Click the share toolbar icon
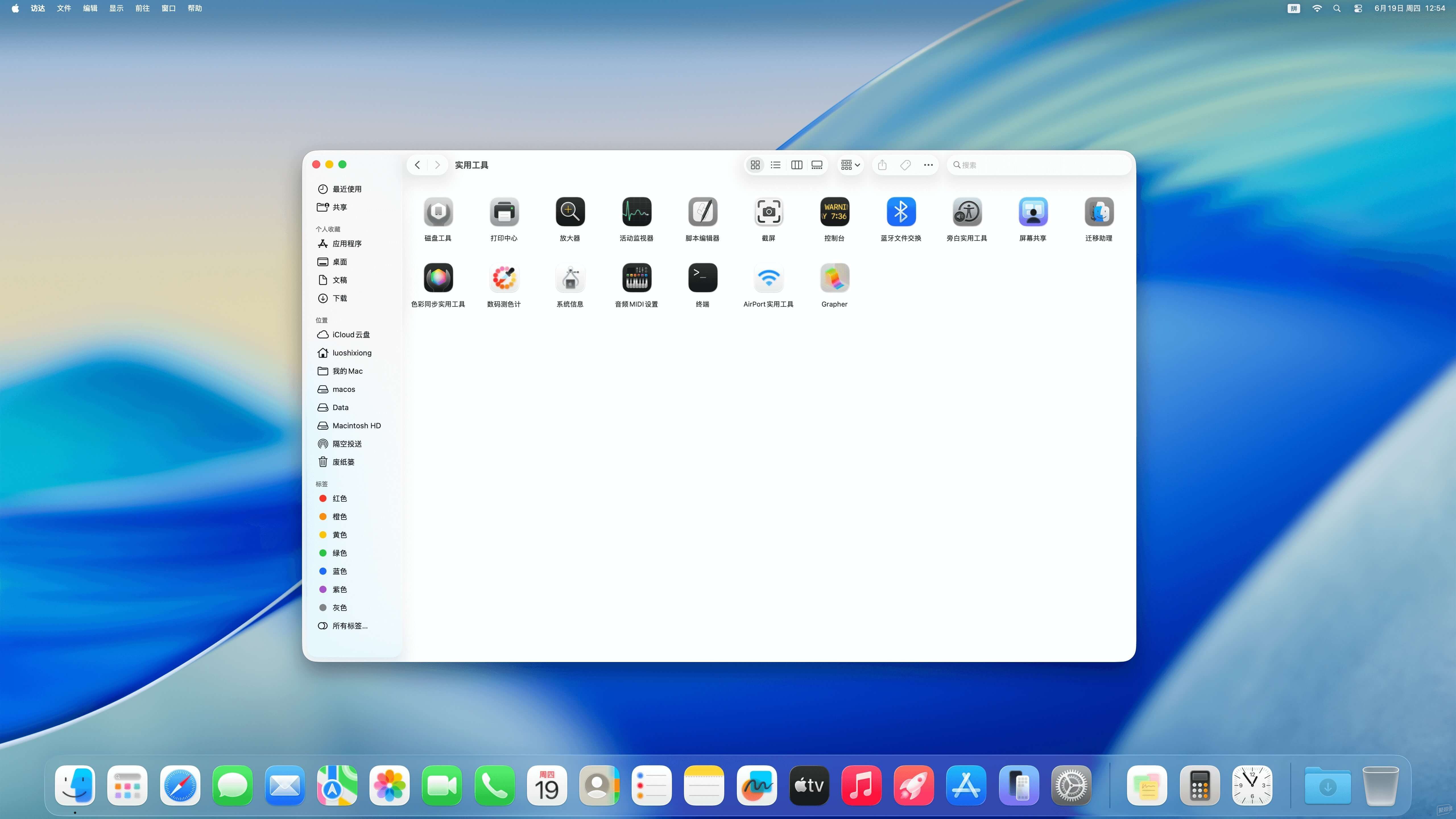Screen dimensions: 1456x819 (882, 165)
